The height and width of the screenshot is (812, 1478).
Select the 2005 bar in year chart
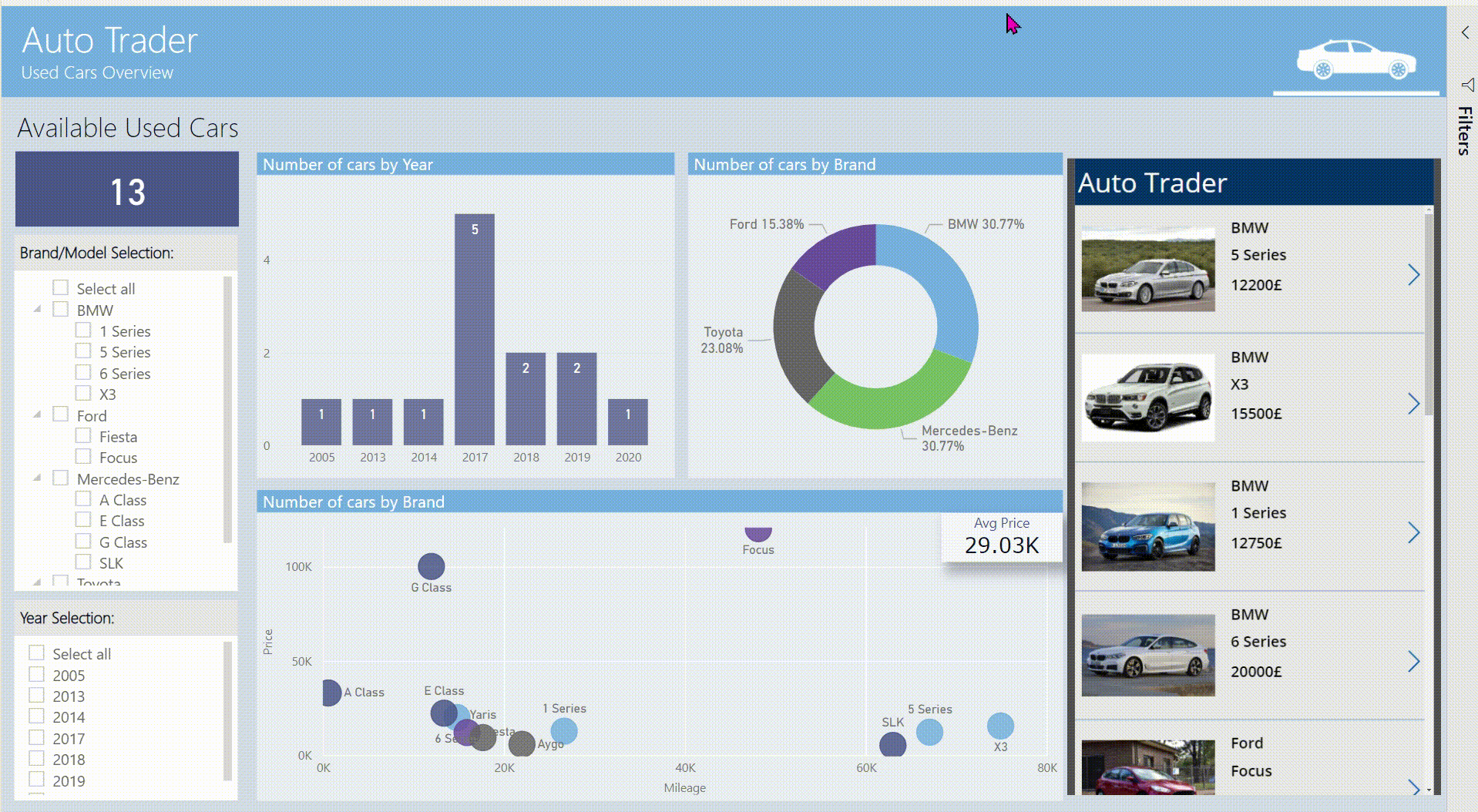coord(321,422)
